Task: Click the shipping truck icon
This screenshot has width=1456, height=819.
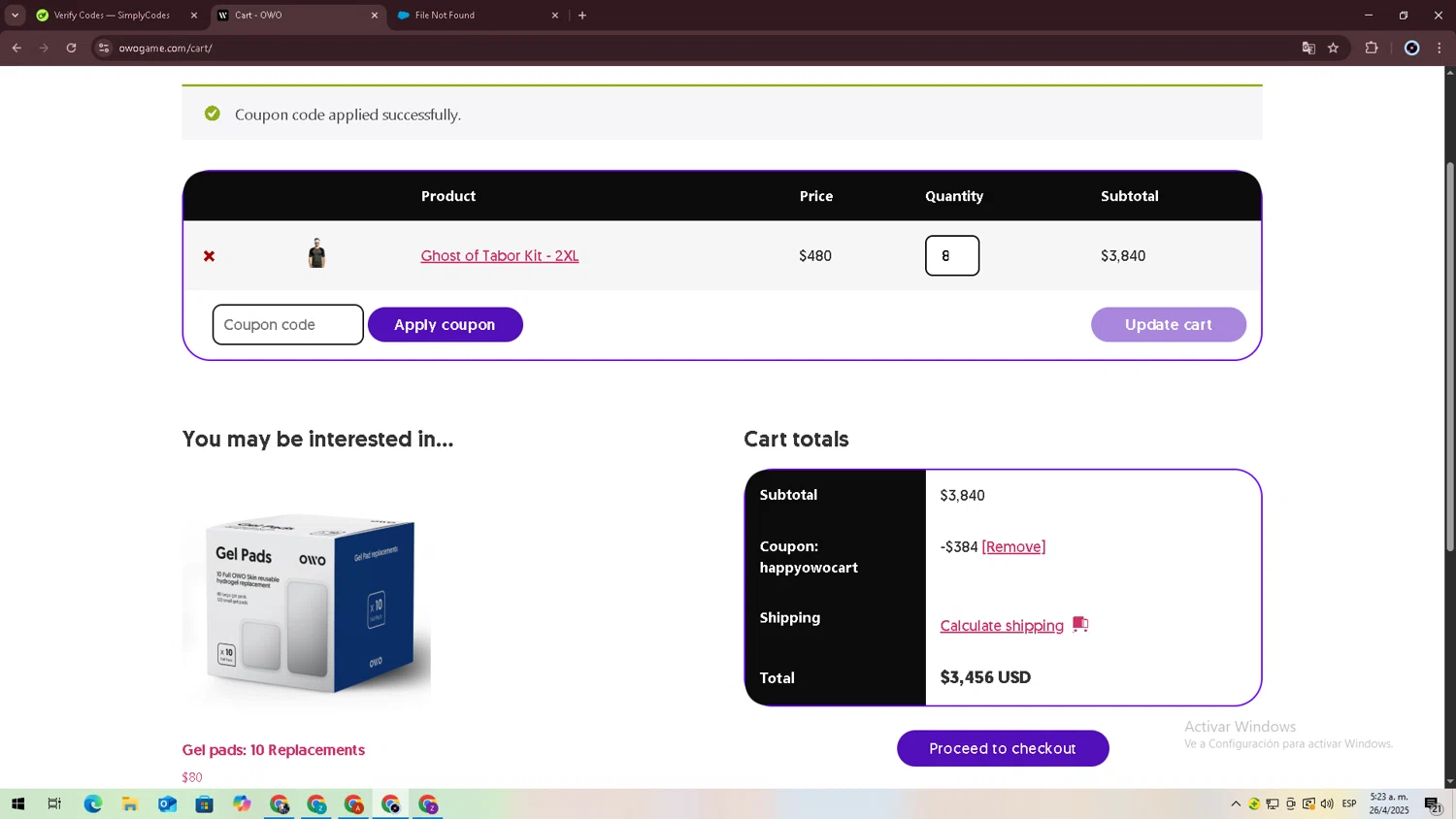Action: point(1080,625)
